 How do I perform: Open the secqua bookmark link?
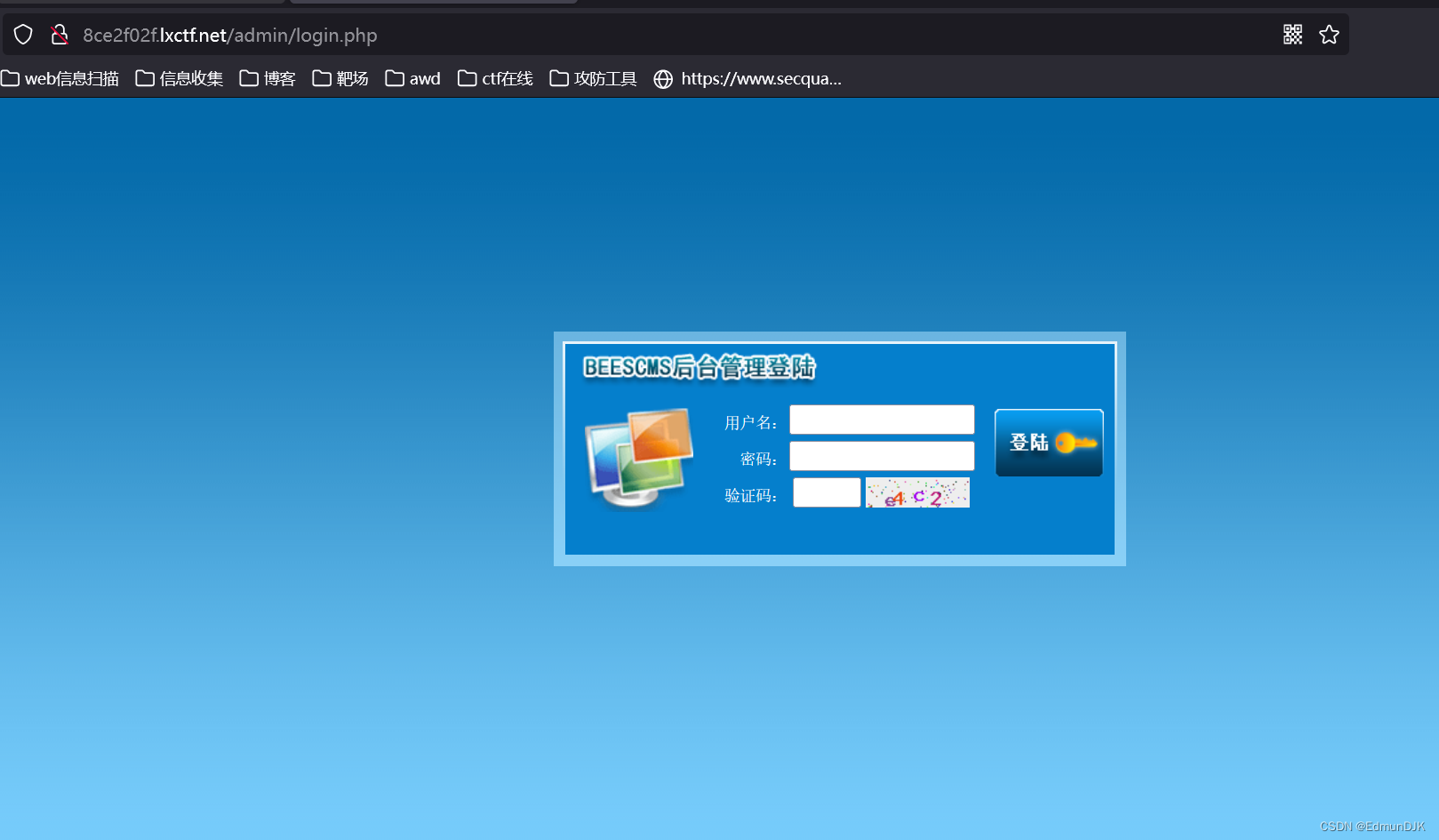click(x=747, y=79)
